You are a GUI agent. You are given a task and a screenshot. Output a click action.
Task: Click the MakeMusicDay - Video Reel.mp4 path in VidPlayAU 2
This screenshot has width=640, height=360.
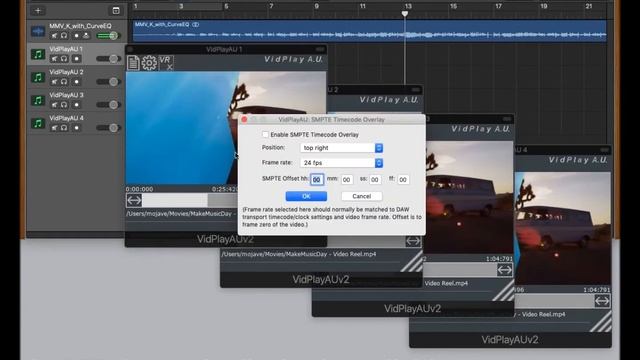tap(299, 254)
